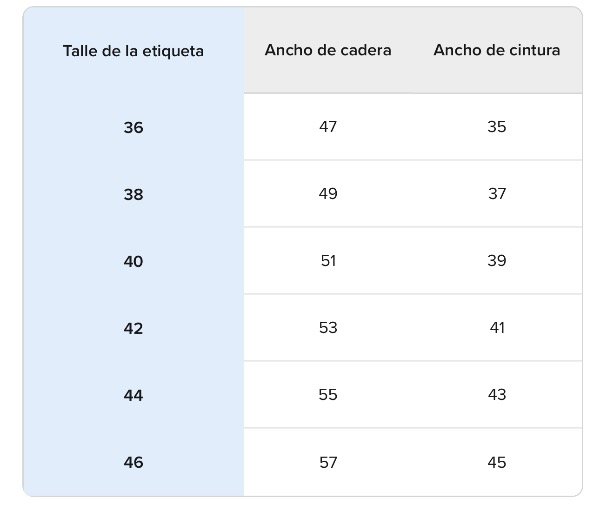Select size 44 row label
600x518 pixels.
point(133,396)
